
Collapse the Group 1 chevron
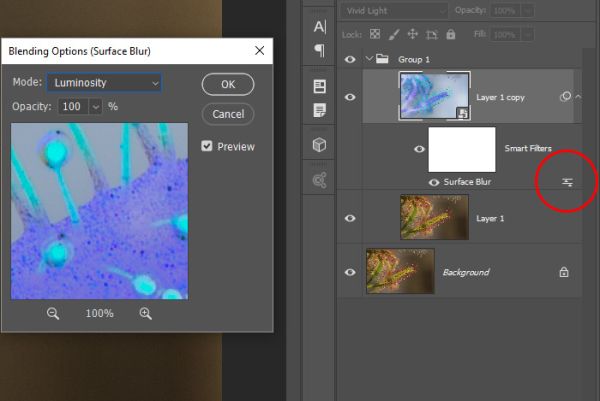(369, 59)
